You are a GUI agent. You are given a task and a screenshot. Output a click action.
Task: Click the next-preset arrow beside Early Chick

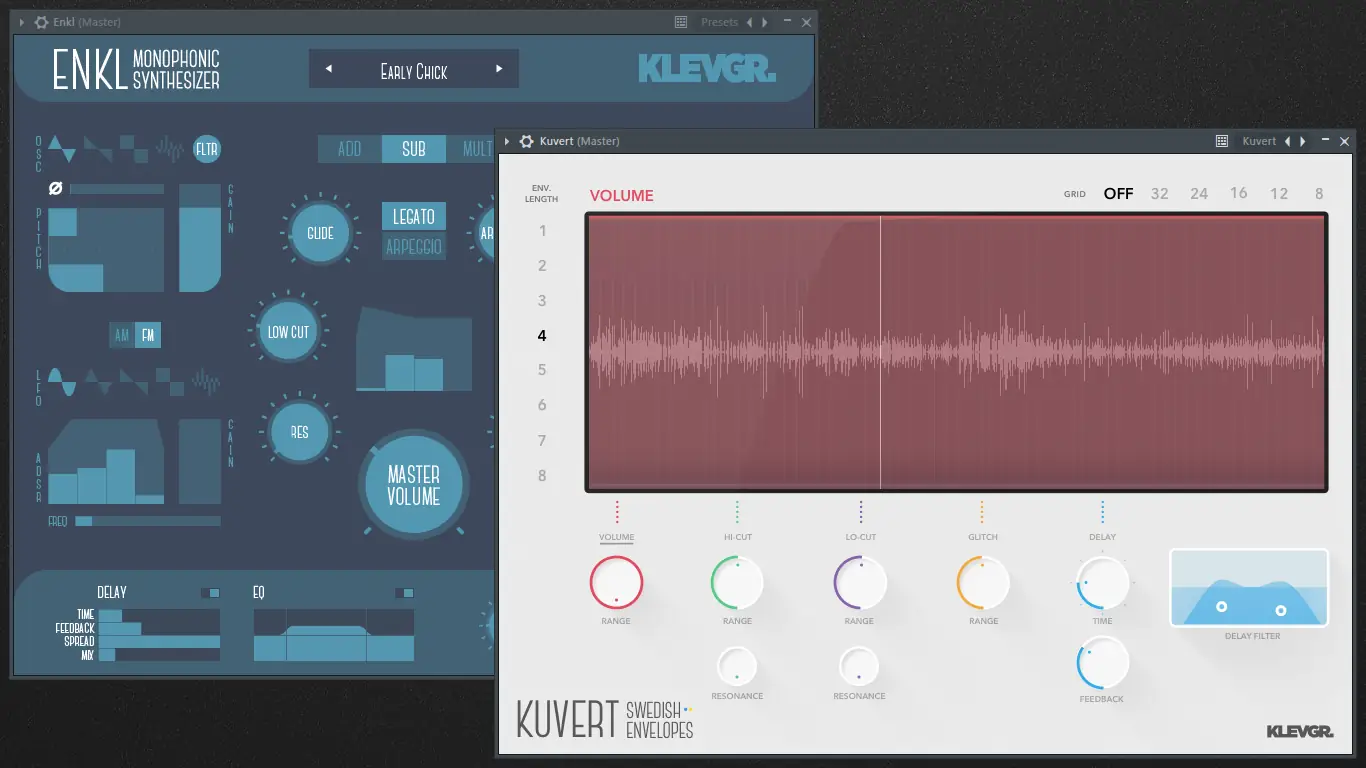(498, 68)
